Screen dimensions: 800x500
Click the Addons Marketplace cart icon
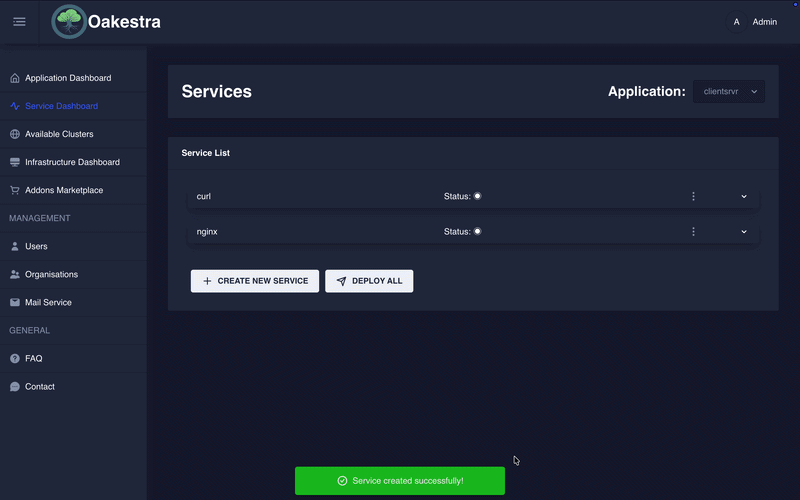point(14,190)
